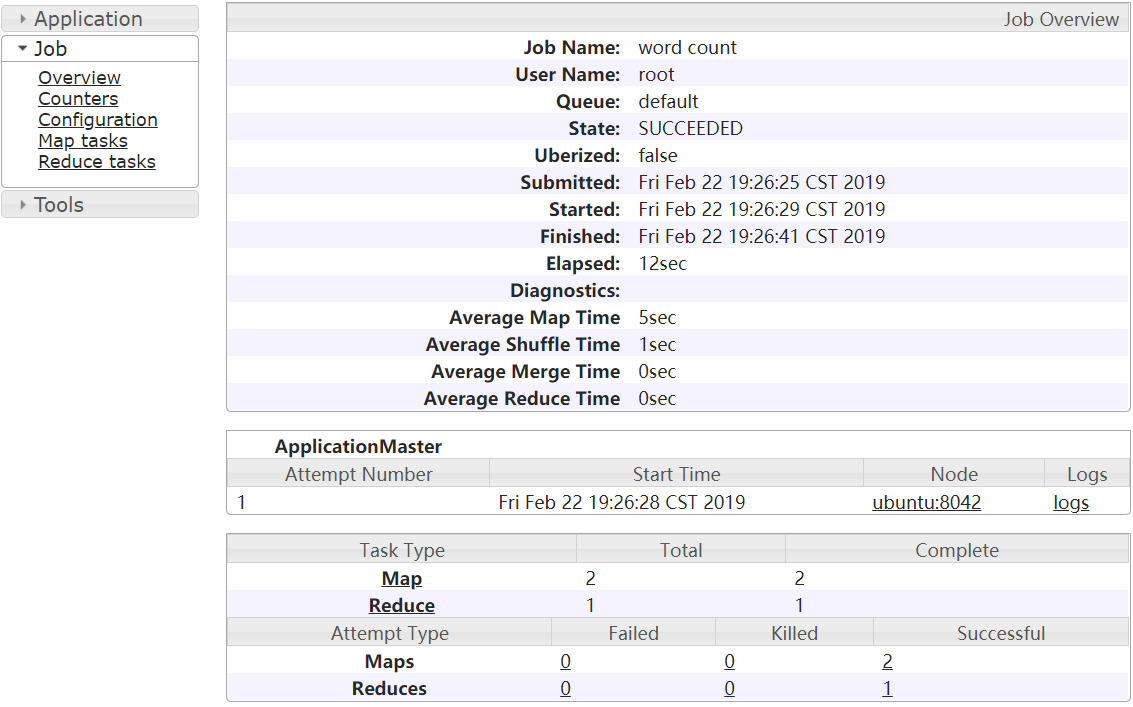Click the Map task type link
Viewport: 1133px width, 707px height.
click(402, 578)
